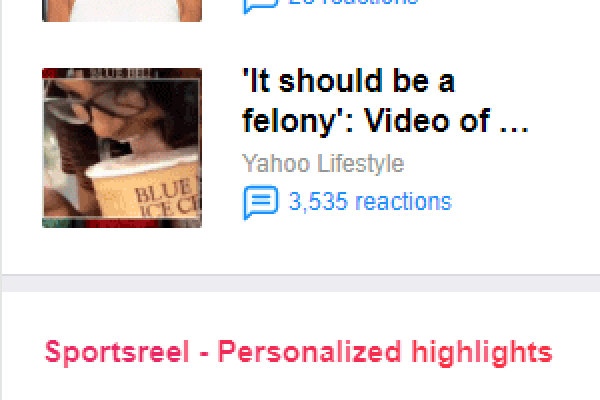
Task: Click the speech bubble icon beside 3,535 reactions
Action: [261, 202]
